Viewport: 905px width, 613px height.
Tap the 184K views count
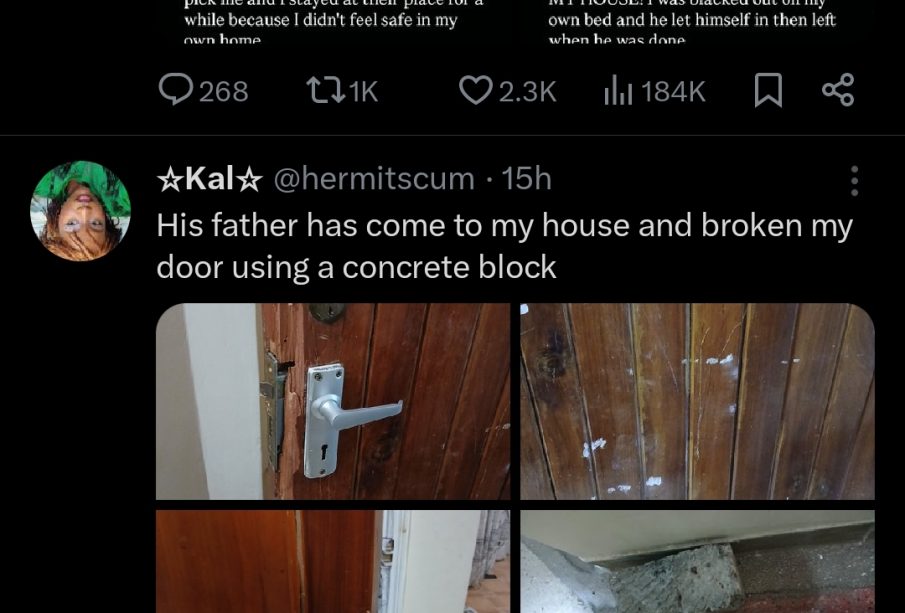tap(673, 92)
